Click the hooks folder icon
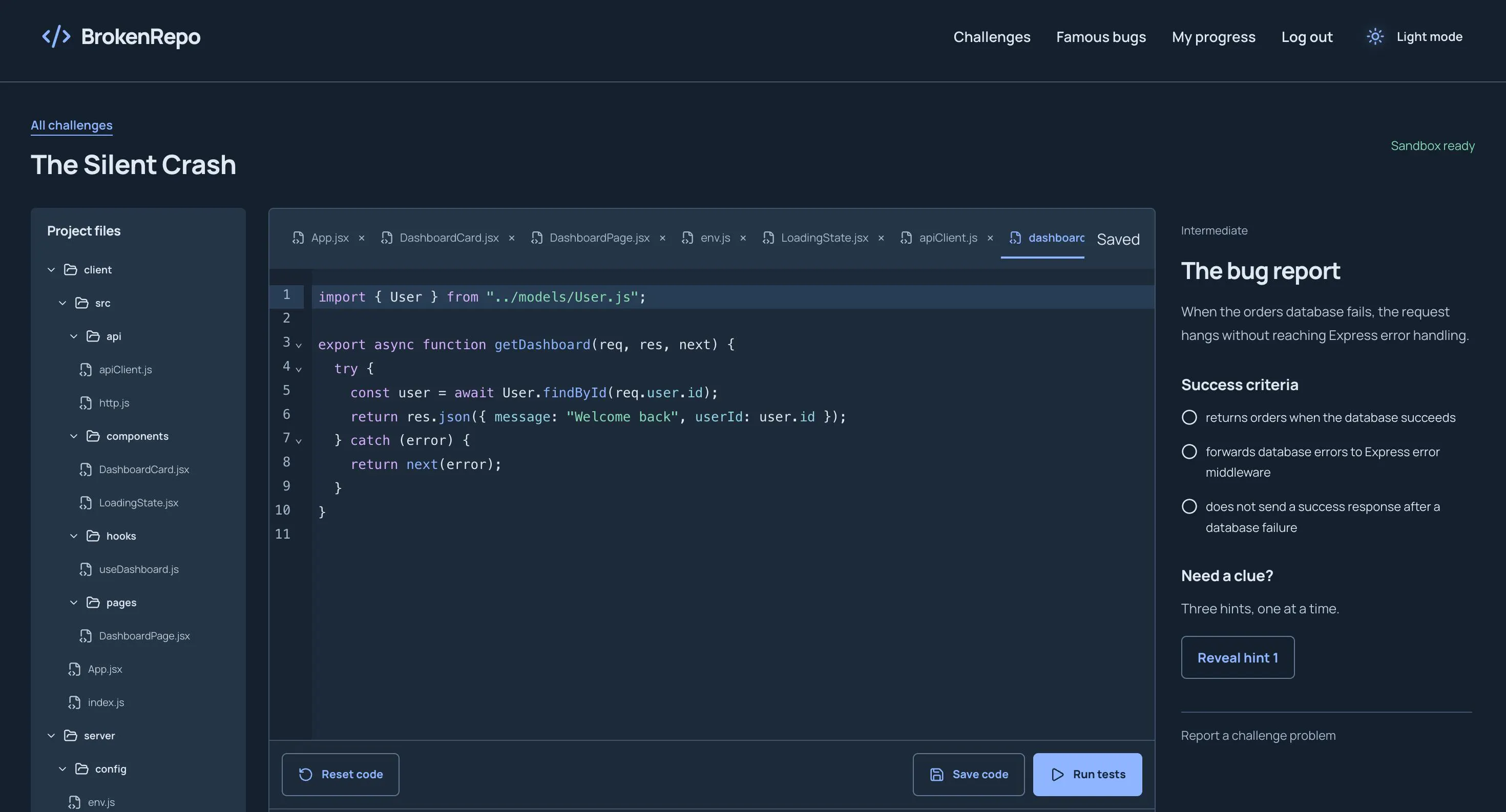This screenshot has height=812, width=1506. pyautogui.click(x=93, y=536)
